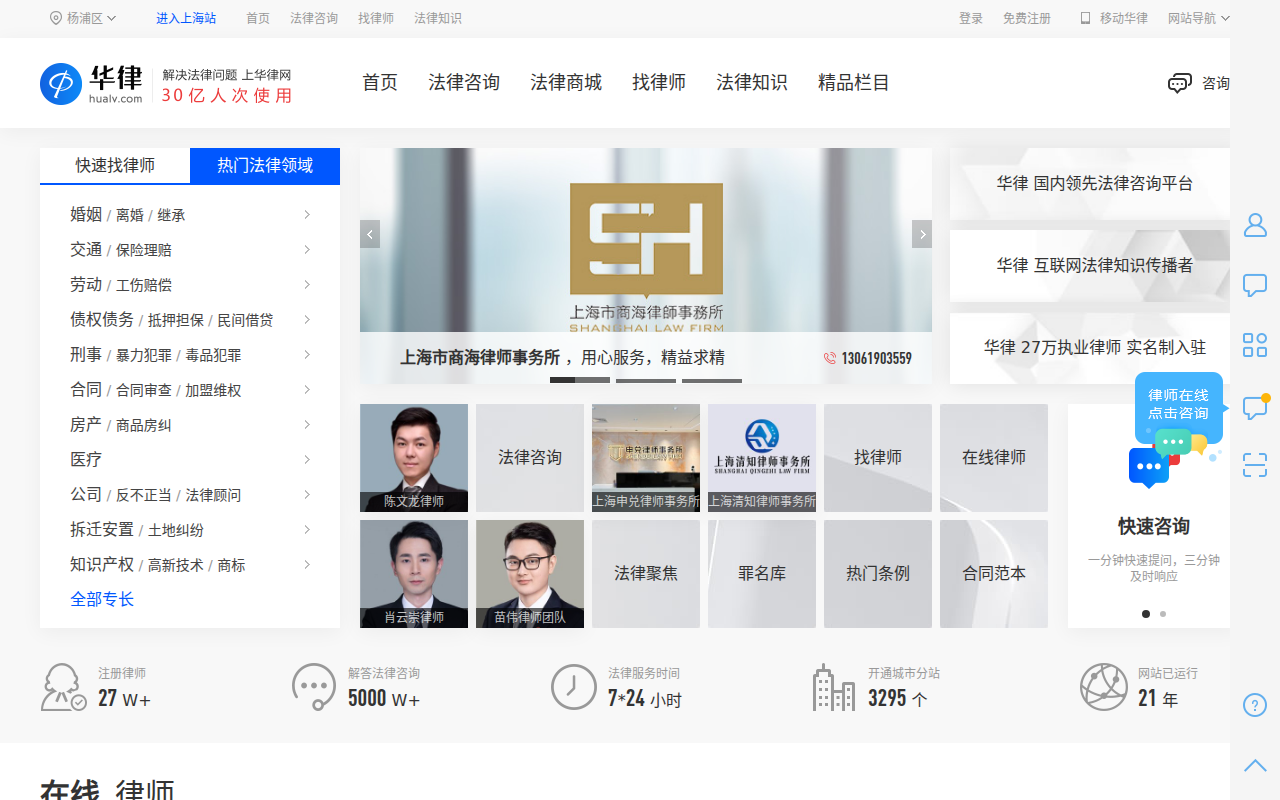Click the 华律 国内领先法律咨询平台 card
This screenshot has width=1280, height=800.
click(x=1090, y=184)
